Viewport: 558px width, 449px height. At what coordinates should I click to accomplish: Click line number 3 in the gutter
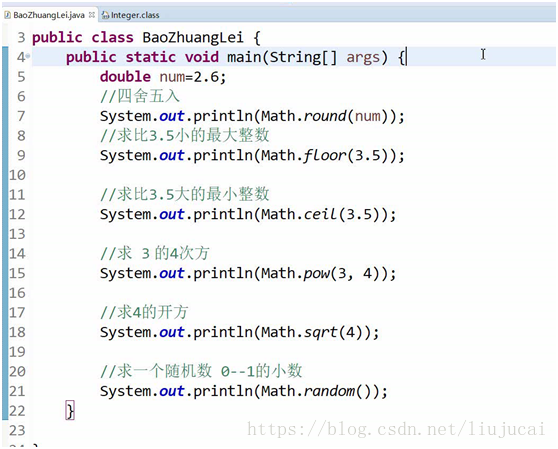point(21,38)
